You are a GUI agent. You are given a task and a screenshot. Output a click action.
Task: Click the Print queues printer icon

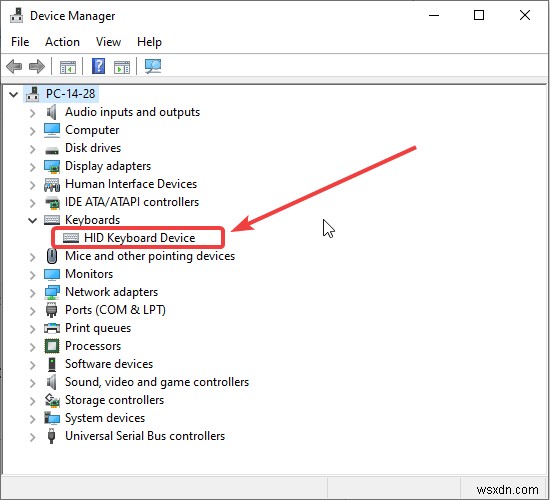[x=52, y=328]
